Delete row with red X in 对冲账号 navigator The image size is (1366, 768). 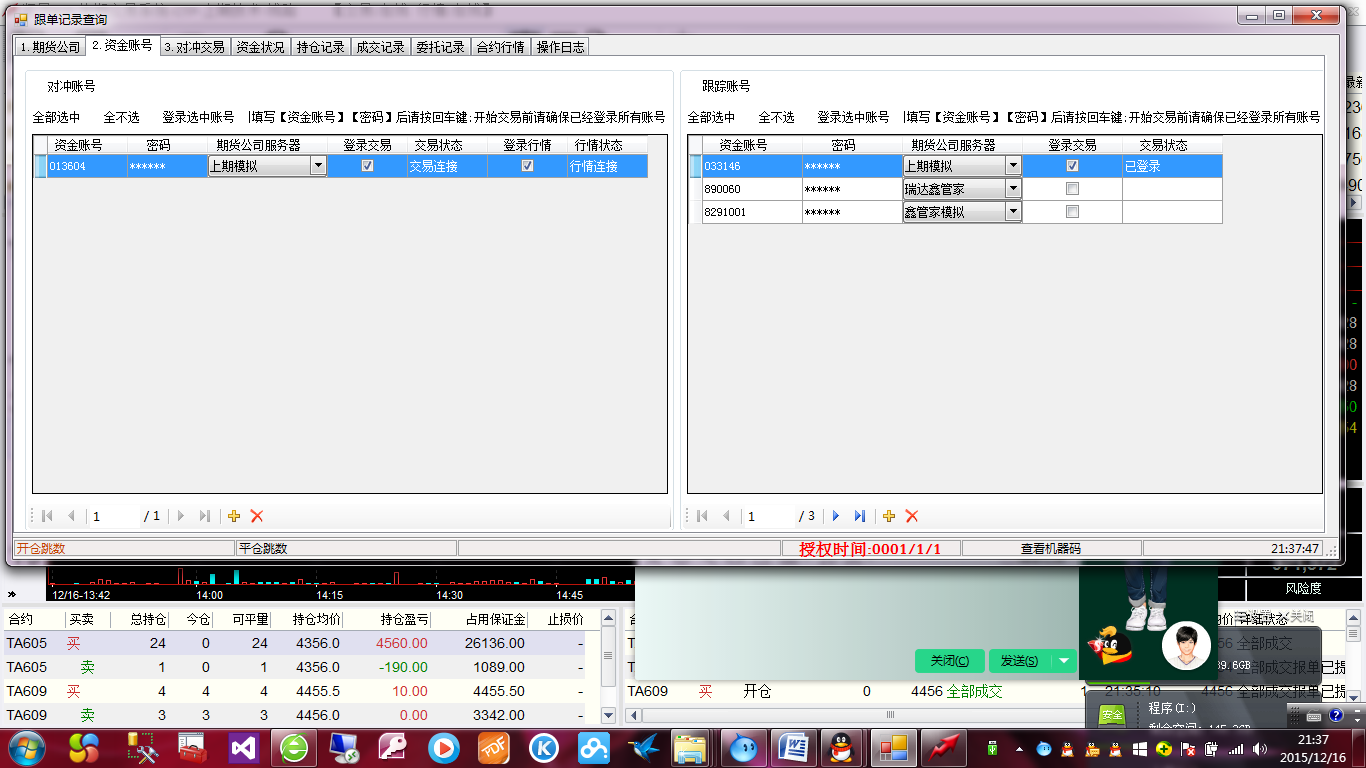pyautogui.click(x=257, y=516)
